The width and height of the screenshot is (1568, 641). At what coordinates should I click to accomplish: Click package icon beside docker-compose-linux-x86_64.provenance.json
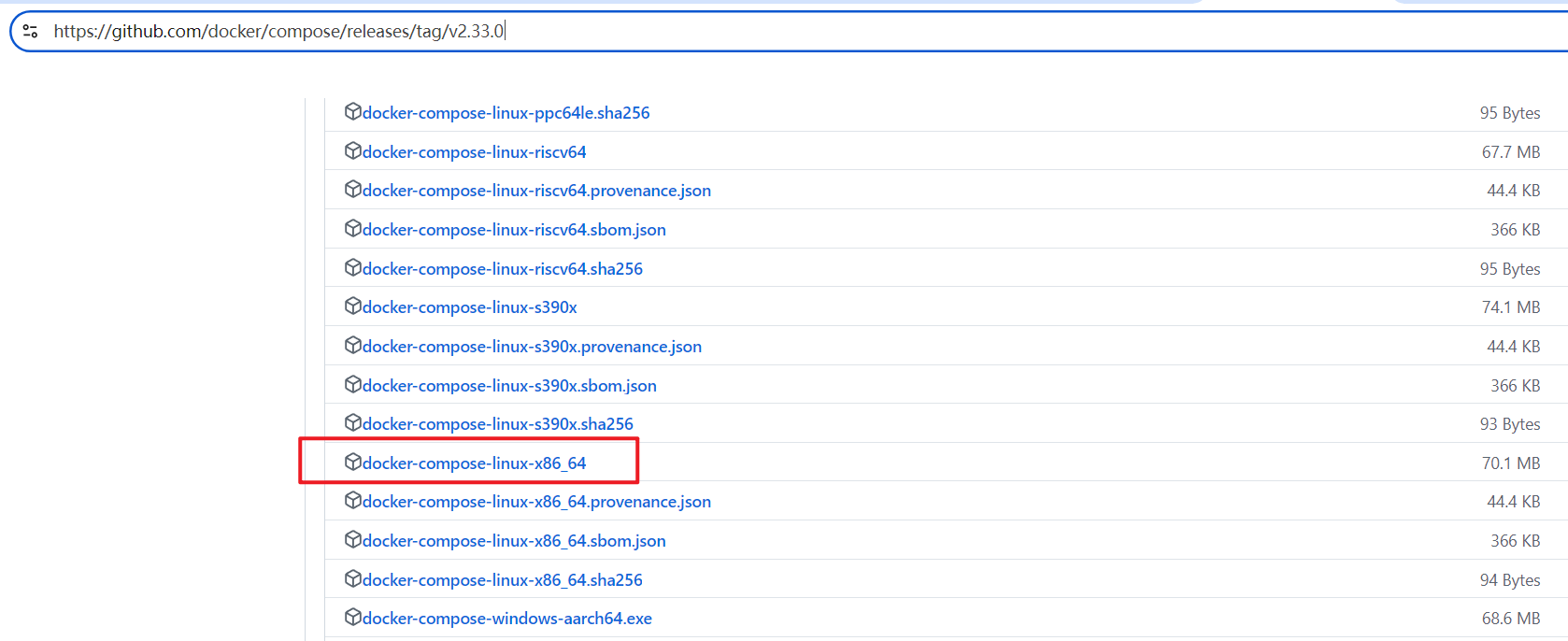(x=353, y=500)
